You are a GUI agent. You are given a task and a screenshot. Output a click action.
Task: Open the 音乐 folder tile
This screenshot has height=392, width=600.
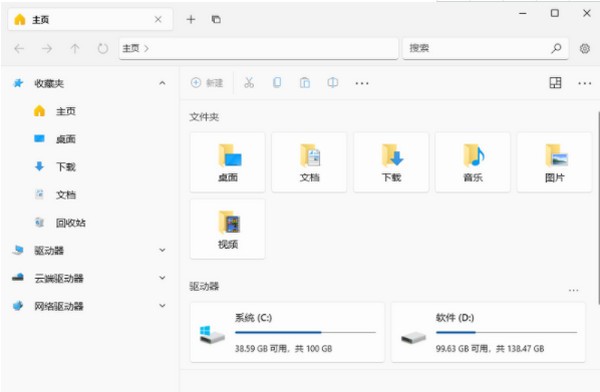click(473, 162)
